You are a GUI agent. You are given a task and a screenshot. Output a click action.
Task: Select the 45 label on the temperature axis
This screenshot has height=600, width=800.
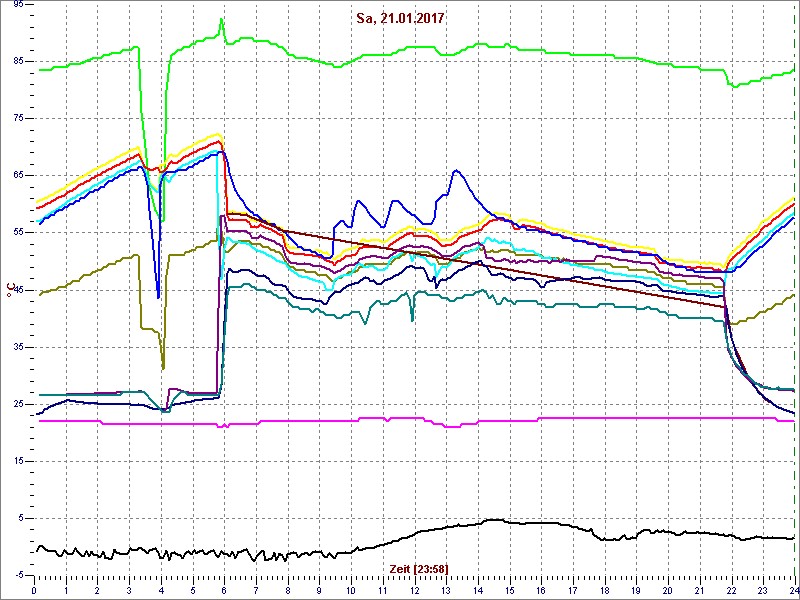click(x=18, y=290)
